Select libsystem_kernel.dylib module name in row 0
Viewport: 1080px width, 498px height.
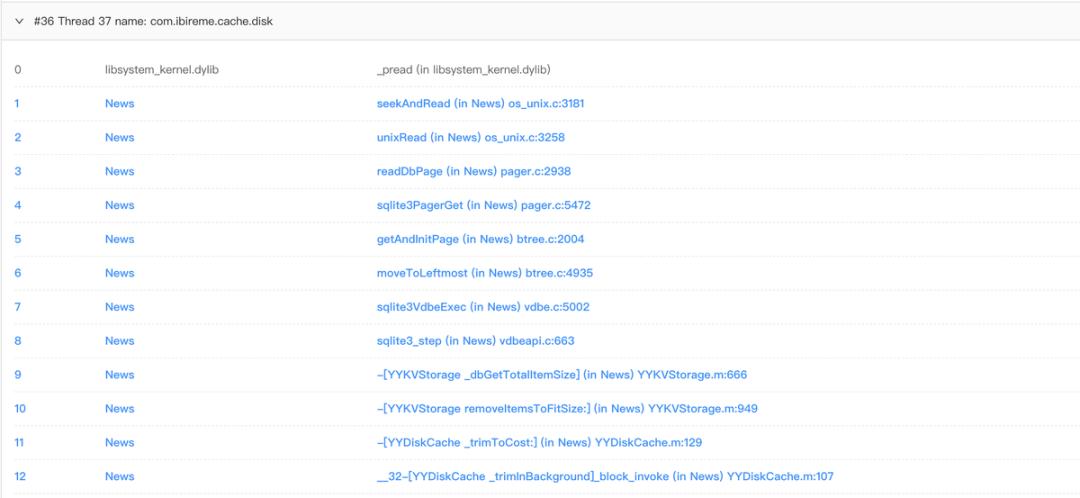(x=162, y=70)
